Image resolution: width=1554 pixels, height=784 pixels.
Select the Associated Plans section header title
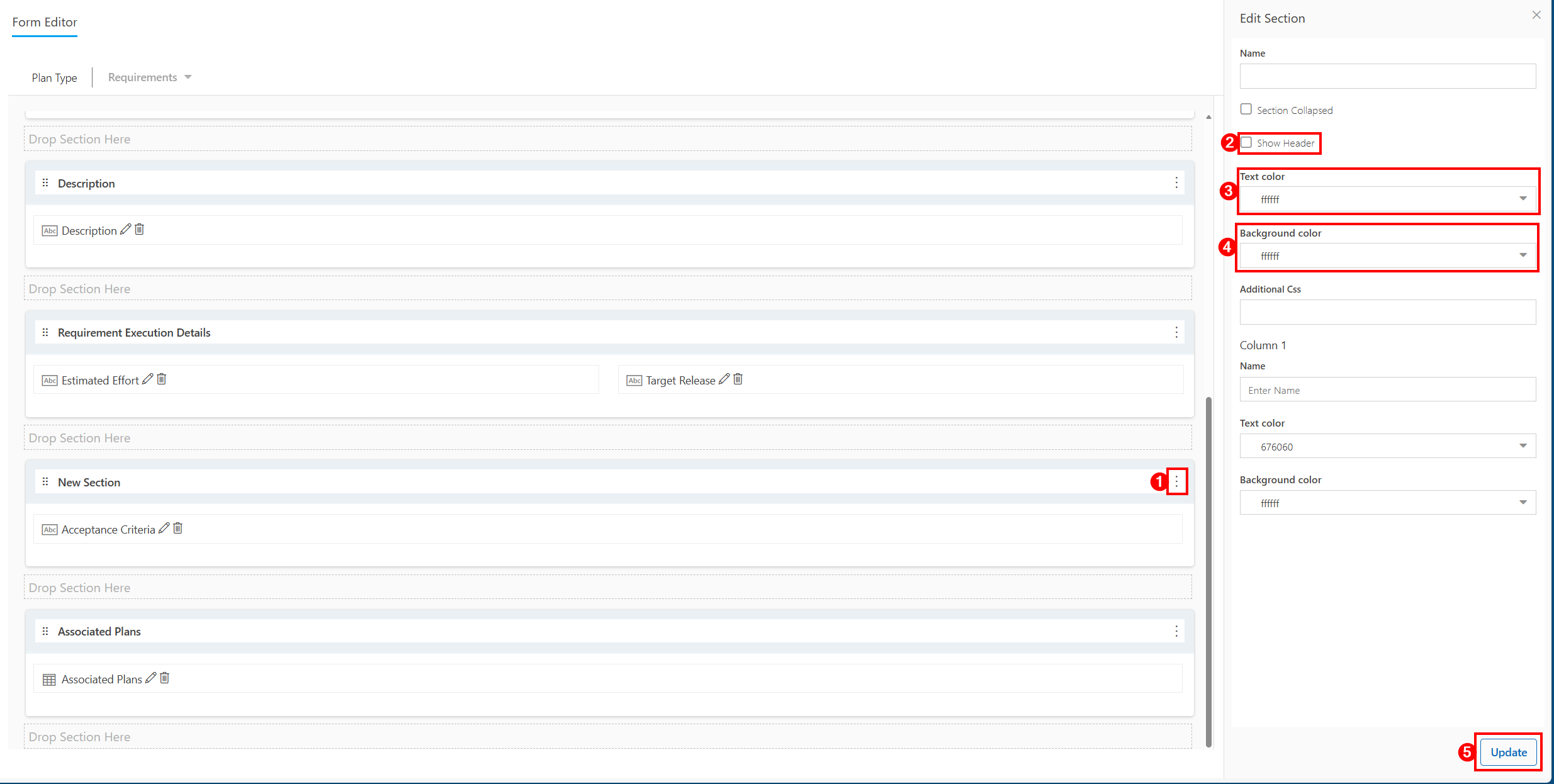point(99,631)
